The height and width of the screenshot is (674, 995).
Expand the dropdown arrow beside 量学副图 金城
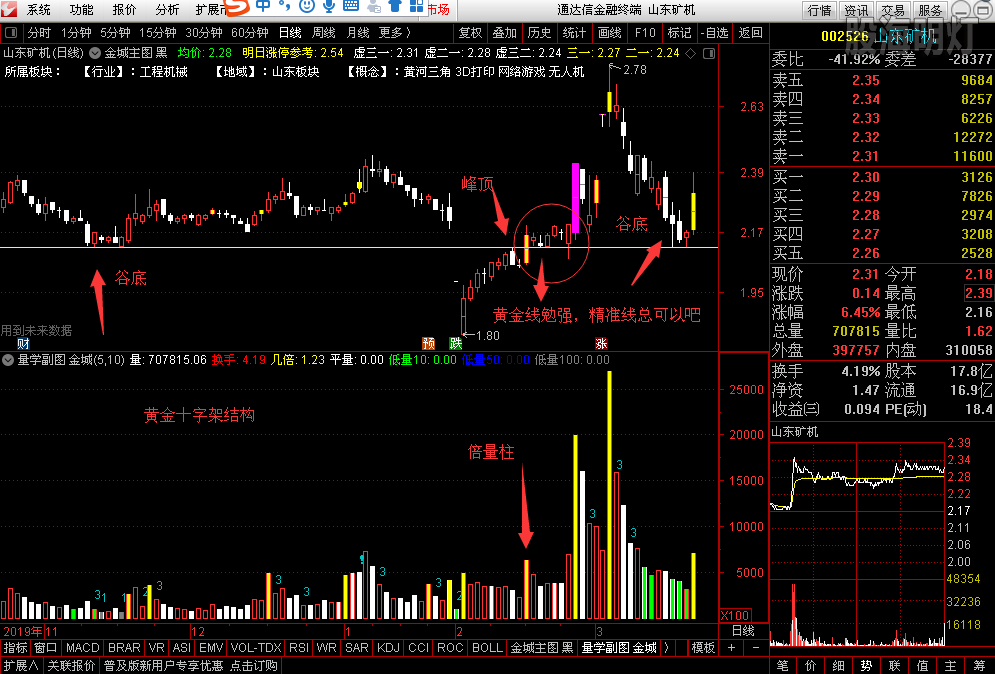(8, 360)
